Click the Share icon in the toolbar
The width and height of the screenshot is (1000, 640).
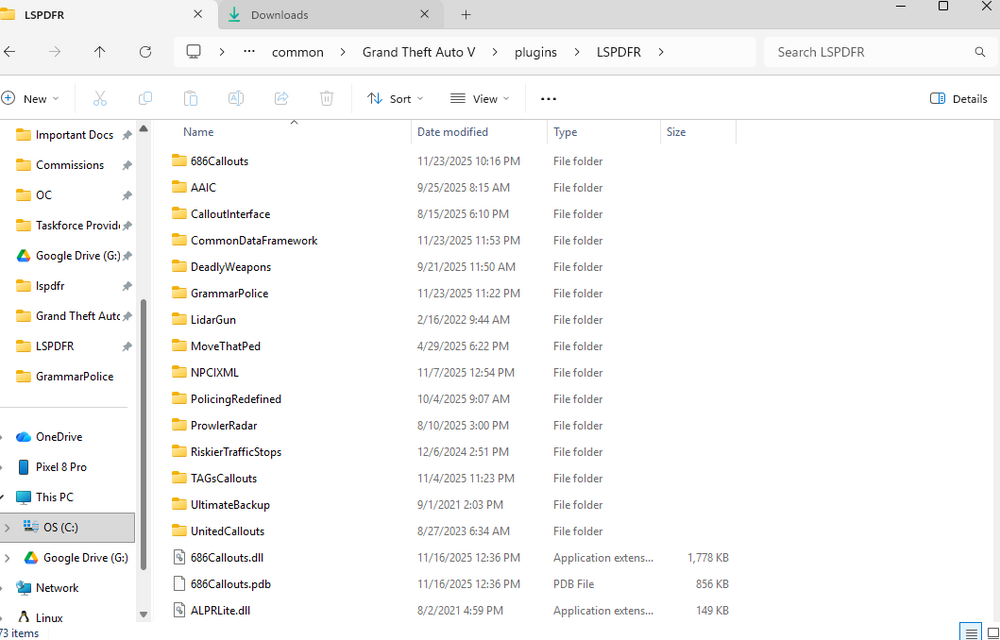click(x=281, y=98)
